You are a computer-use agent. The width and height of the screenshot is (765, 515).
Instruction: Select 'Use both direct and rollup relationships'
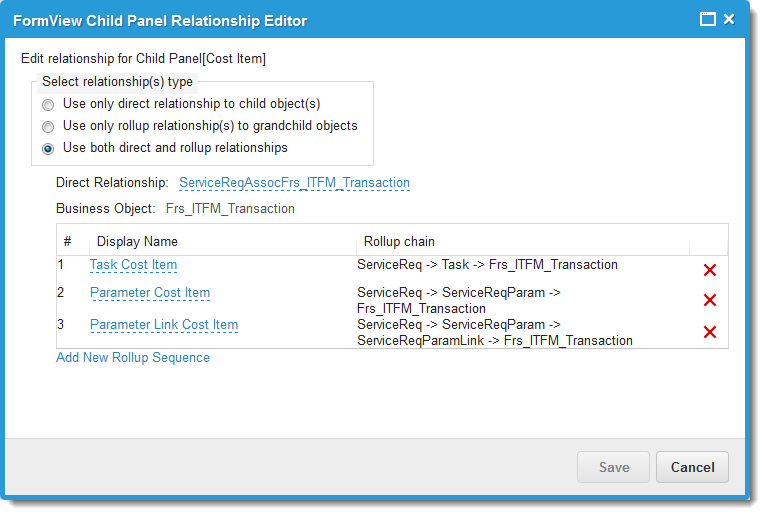click(48, 149)
